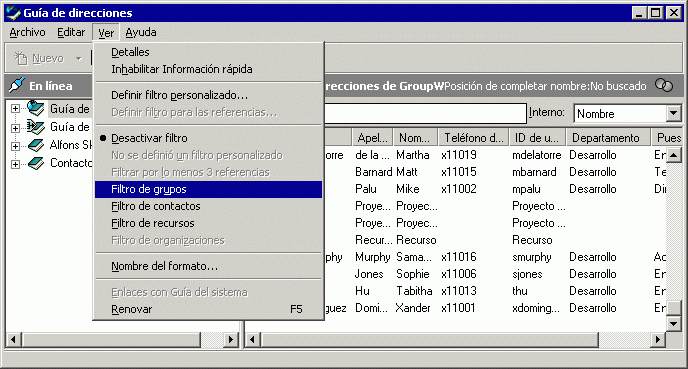688x369 pixels.
Task: Select the Contactos book icon
Action: [36, 164]
